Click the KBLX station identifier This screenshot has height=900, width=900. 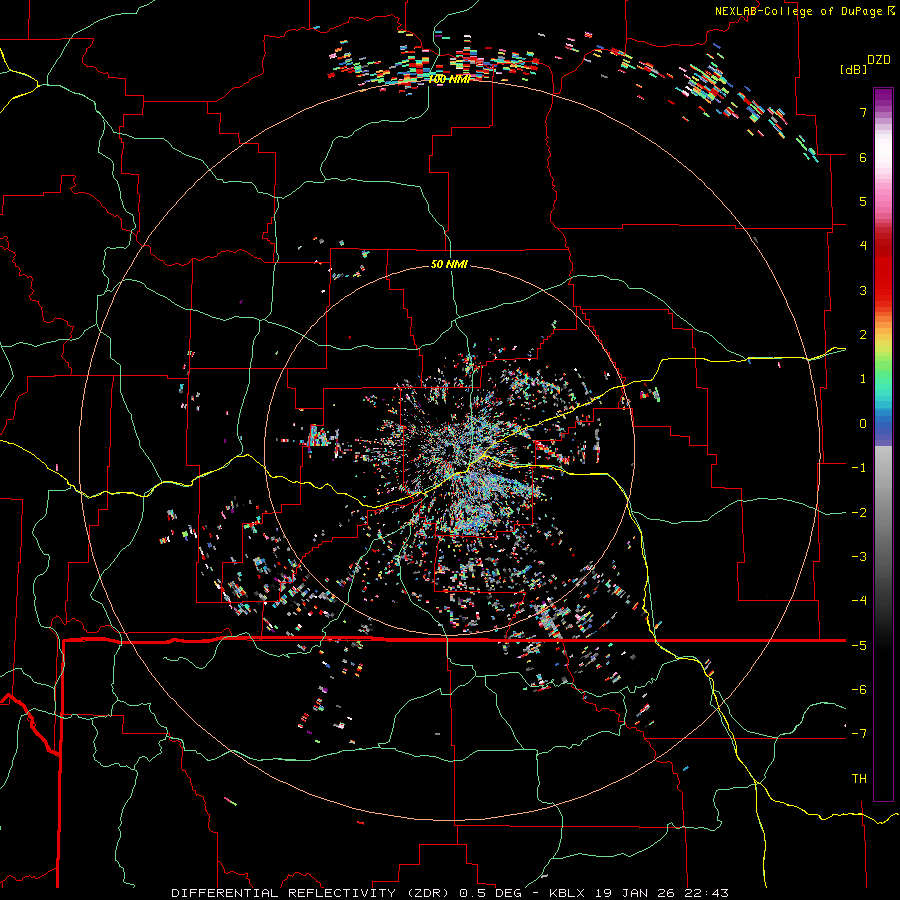tap(567, 893)
